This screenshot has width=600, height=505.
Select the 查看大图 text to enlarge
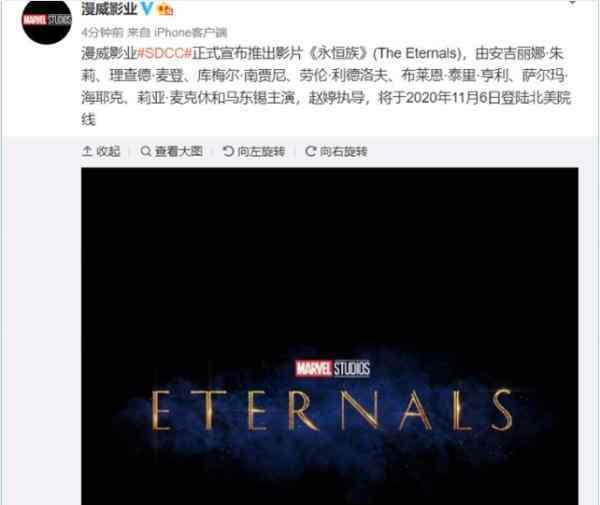pos(179,152)
